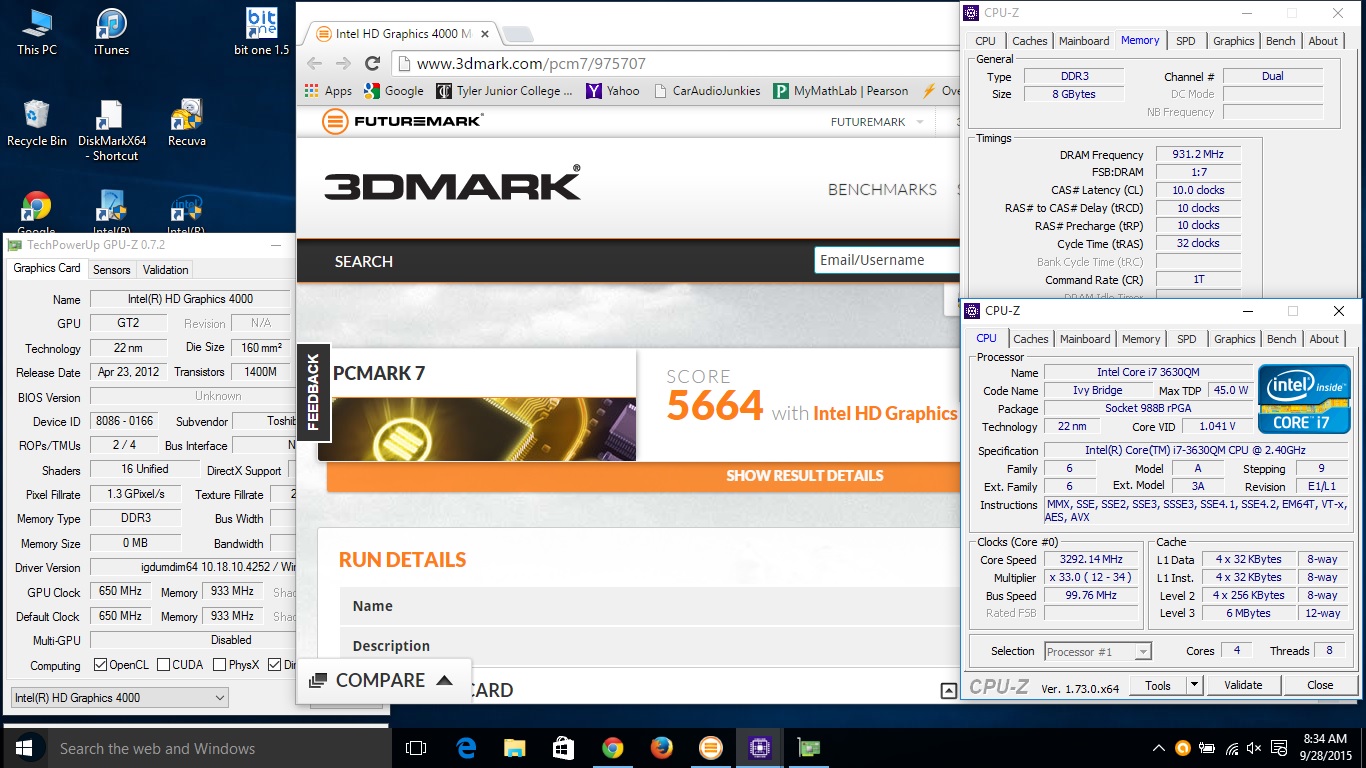
Task: Open the CarAudioJunkies bookmark
Action: click(x=708, y=91)
